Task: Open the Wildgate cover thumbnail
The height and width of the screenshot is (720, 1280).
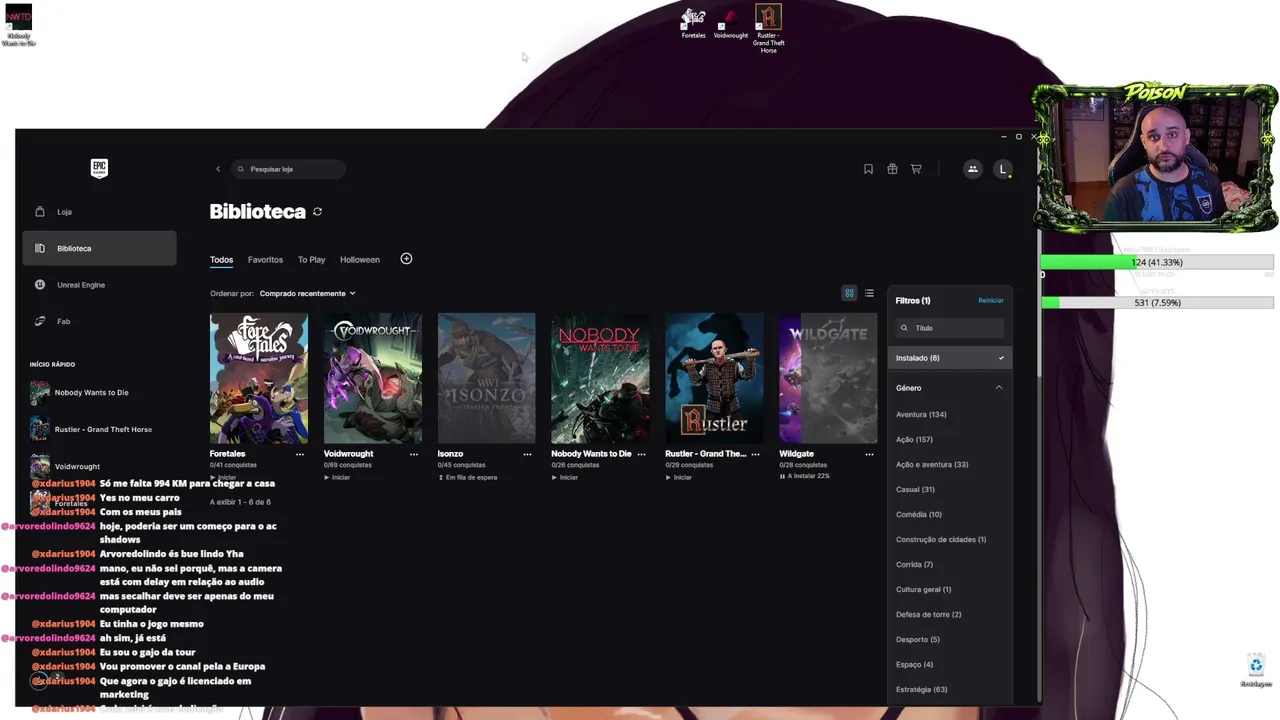Action: [x=828, y=378]
